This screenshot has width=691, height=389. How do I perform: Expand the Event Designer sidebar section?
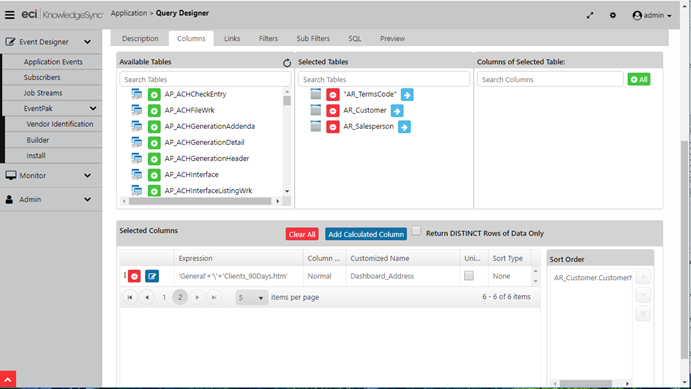[x=87, y=42]
